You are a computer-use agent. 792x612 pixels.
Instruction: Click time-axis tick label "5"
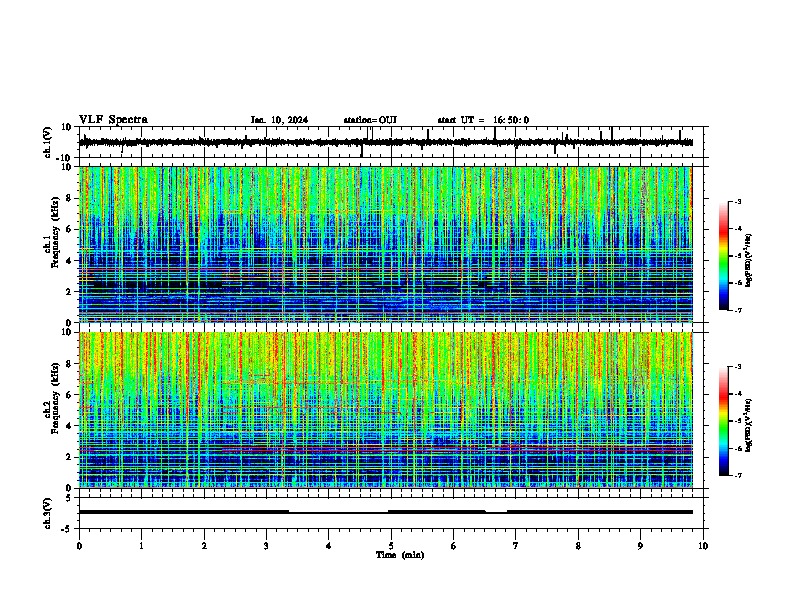click(391, 546)
